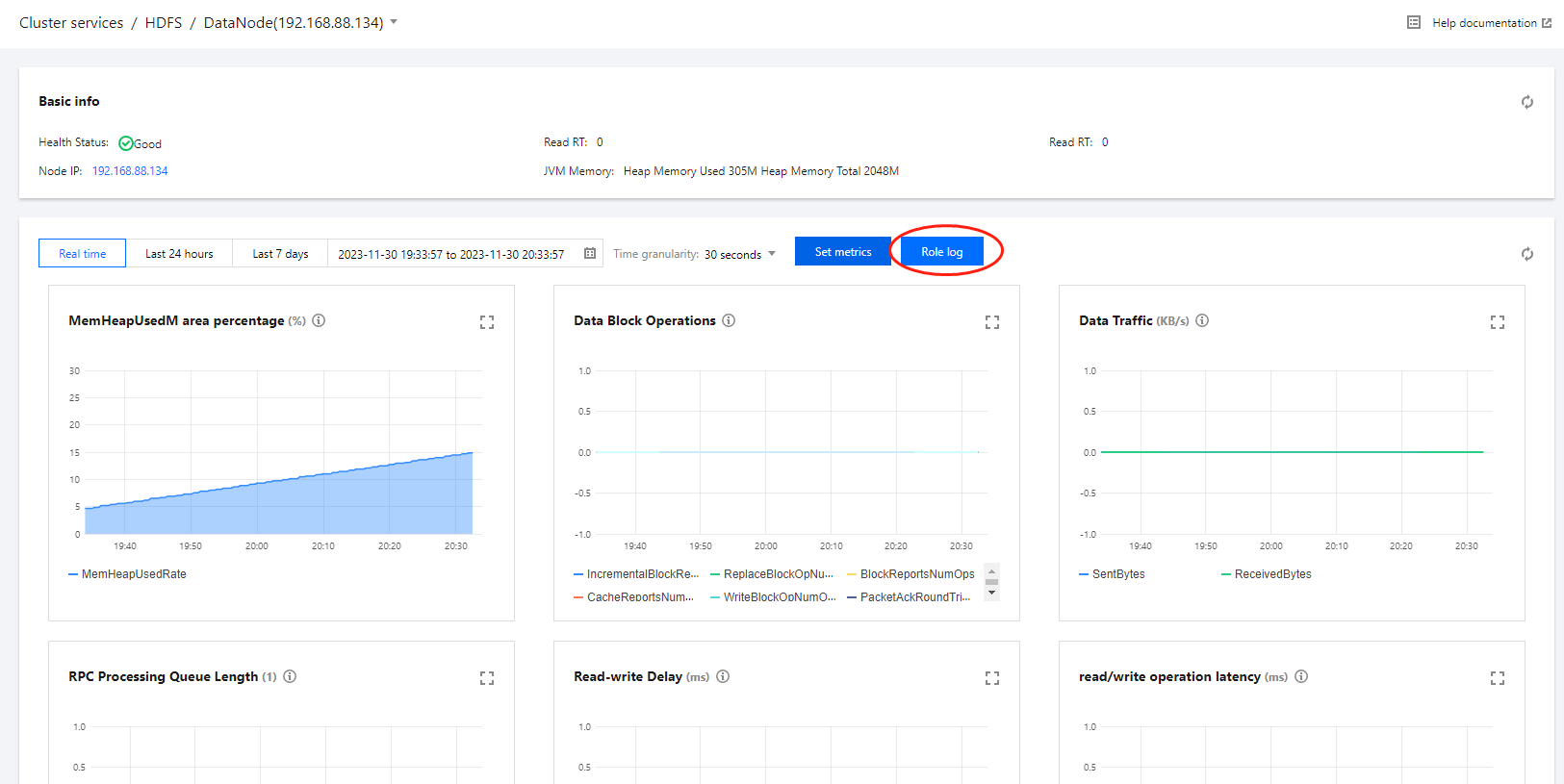Refresh the metrics charts section
Viewport: 1564px width, 784px height.
click(1526, 254)
